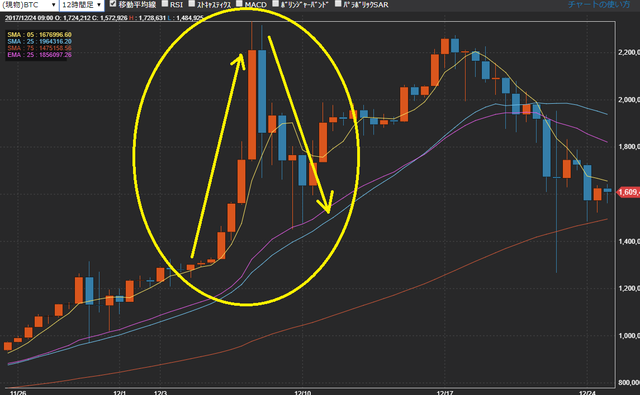This screenshot has width=640, height=395.
Task: Enable the RSI indicator checkbox
Action: tap(165, 4)
